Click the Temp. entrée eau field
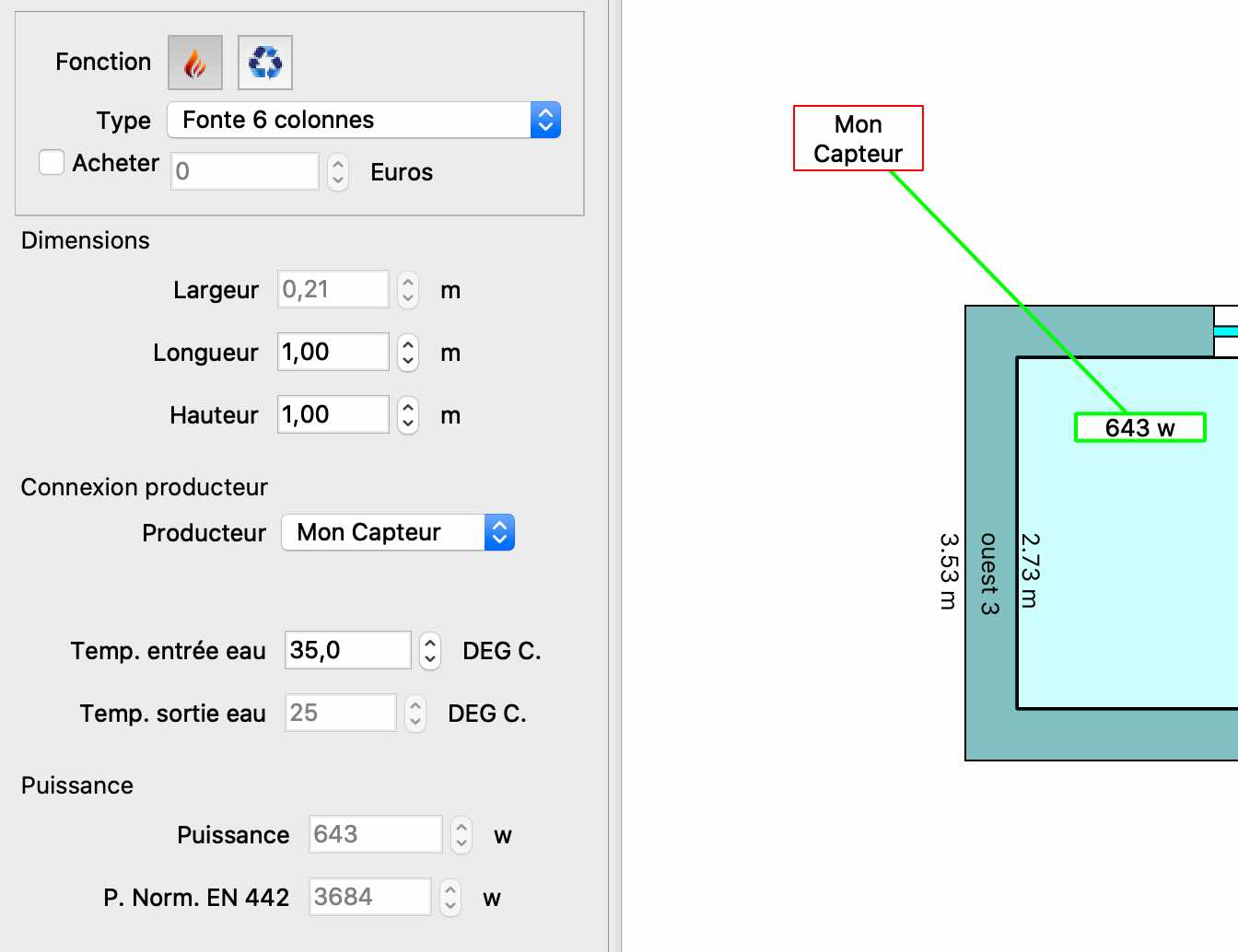This screenshot has height=952, width=1238. (x=347, y=651)
